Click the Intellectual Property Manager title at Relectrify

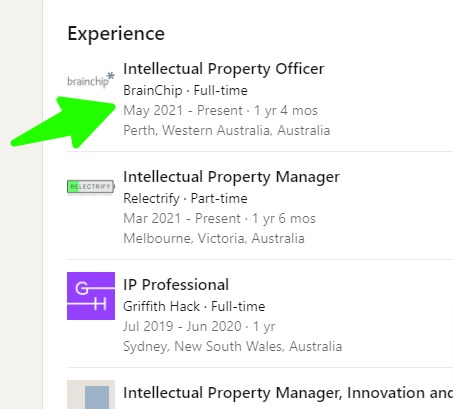(231, 177)
